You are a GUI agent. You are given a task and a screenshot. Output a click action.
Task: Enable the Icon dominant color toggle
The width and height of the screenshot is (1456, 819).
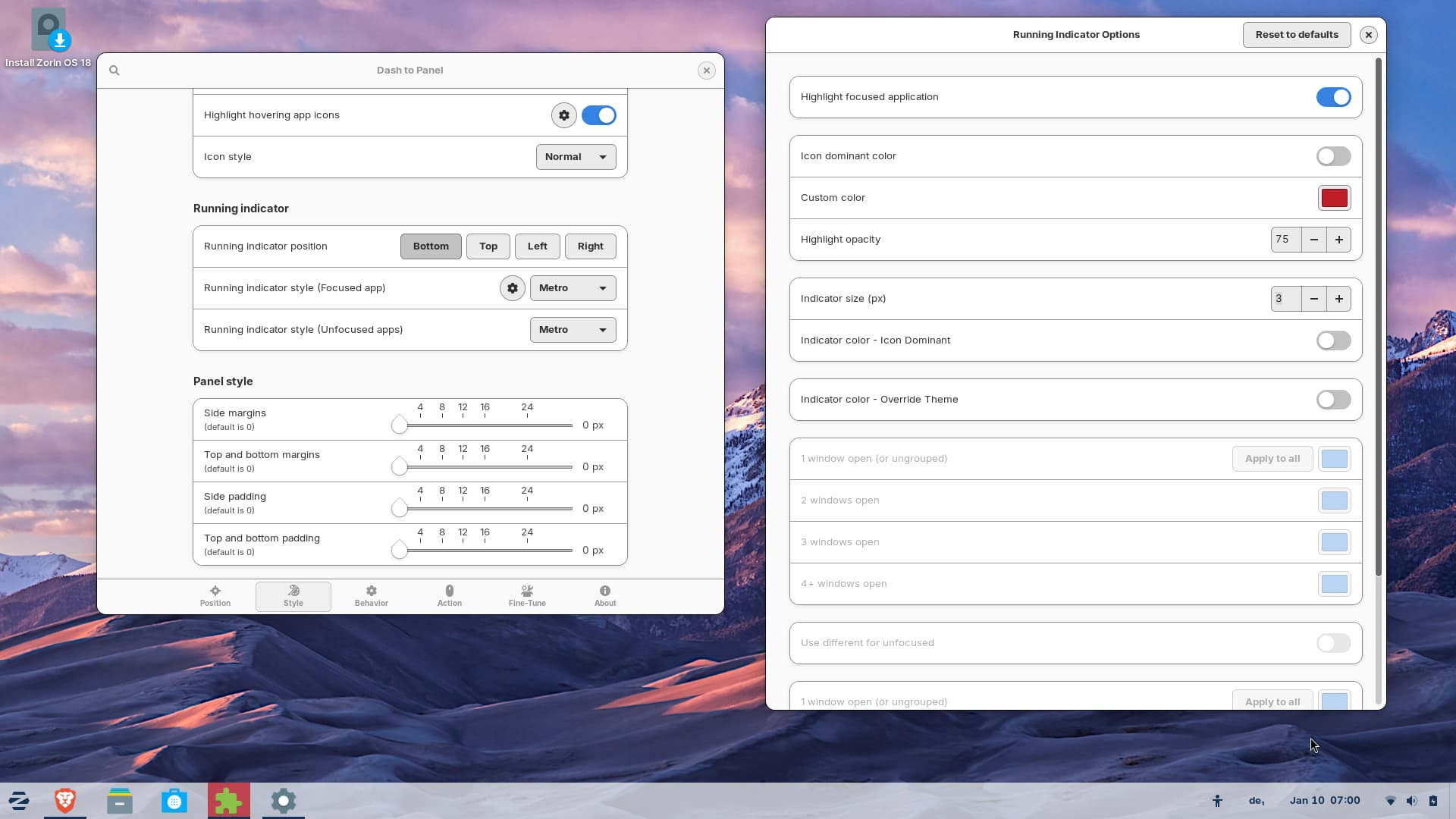click(x=1333, y=156)
